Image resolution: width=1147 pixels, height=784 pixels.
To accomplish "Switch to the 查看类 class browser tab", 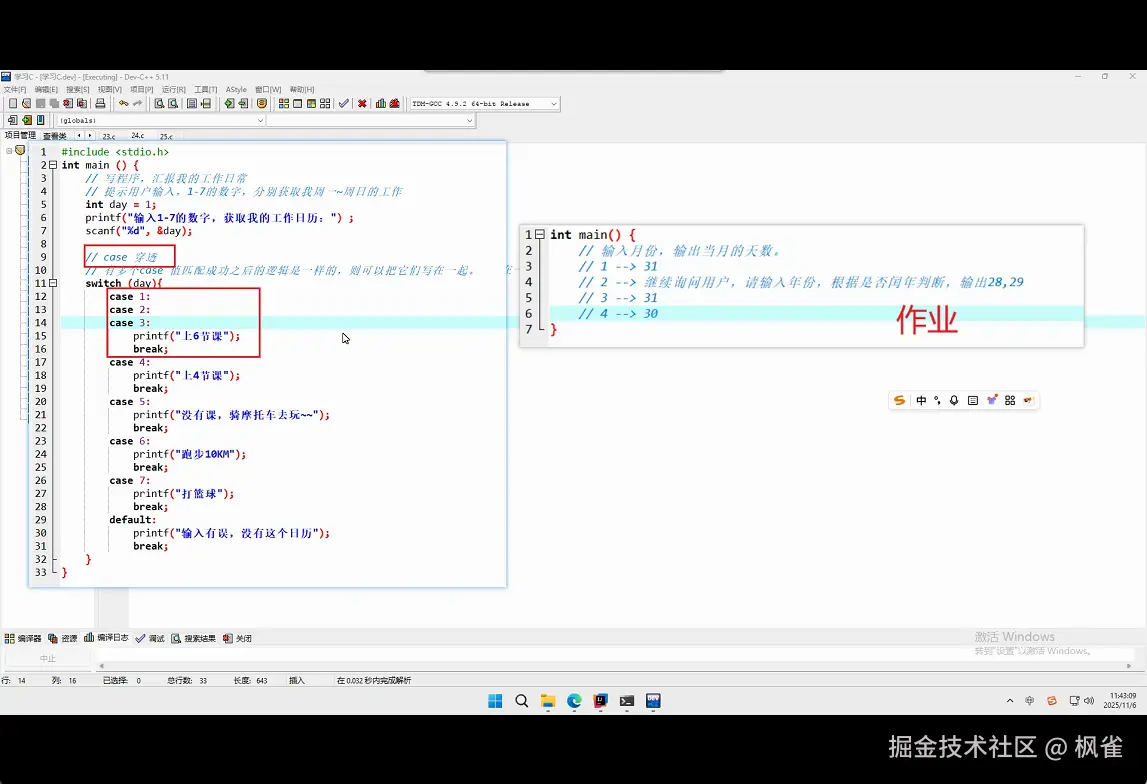I will point(55,136).
